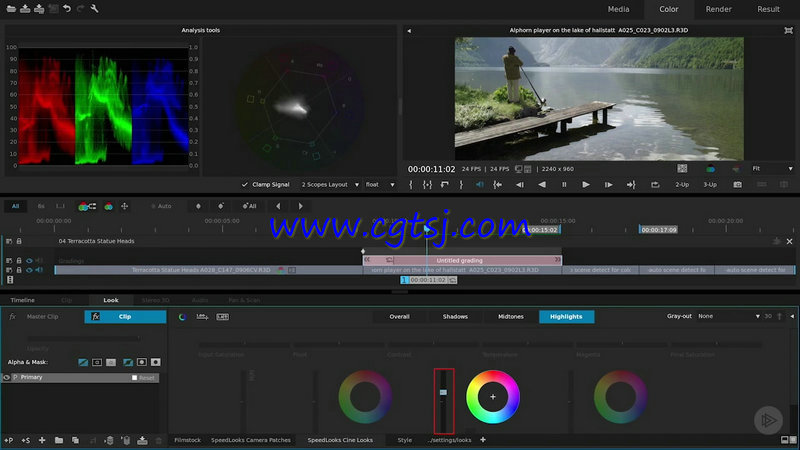Screen dimensions: 800x450
Task: Jump to next edit point
Action: click(x=631, y=185)
